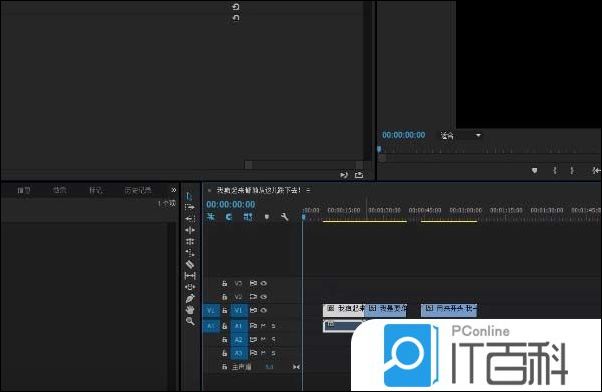Image resolution: width=602 pixels, height=392 pixels.
Task: Select the Rolling Edit tool
Action: click(x=190, y=241)
